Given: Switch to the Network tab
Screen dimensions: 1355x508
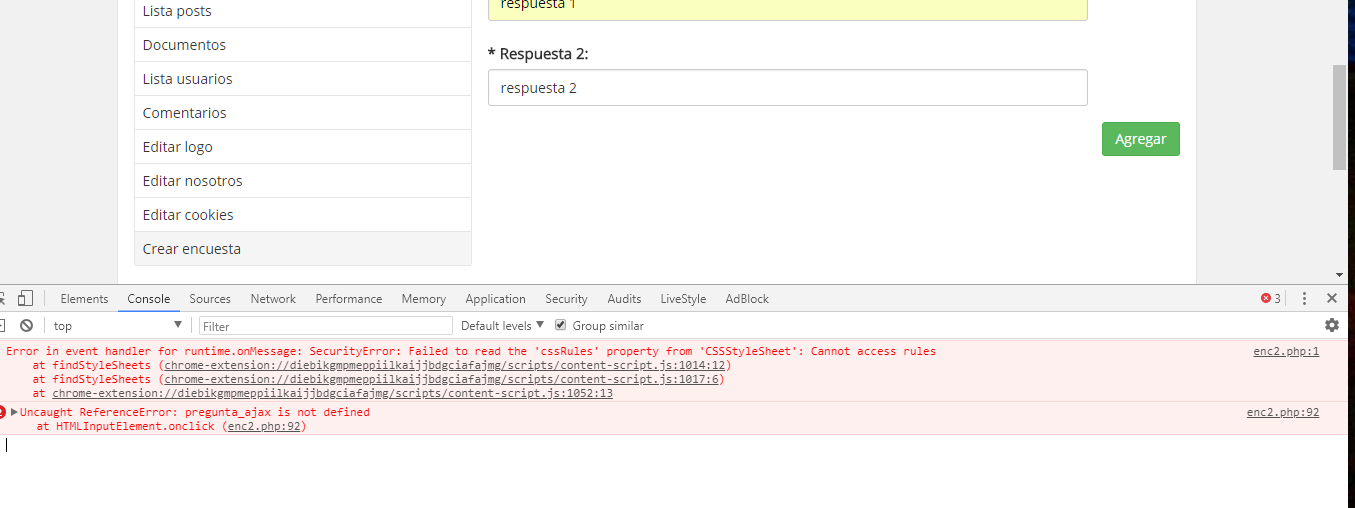Looking at the screenshot, I should click(273, 298).
